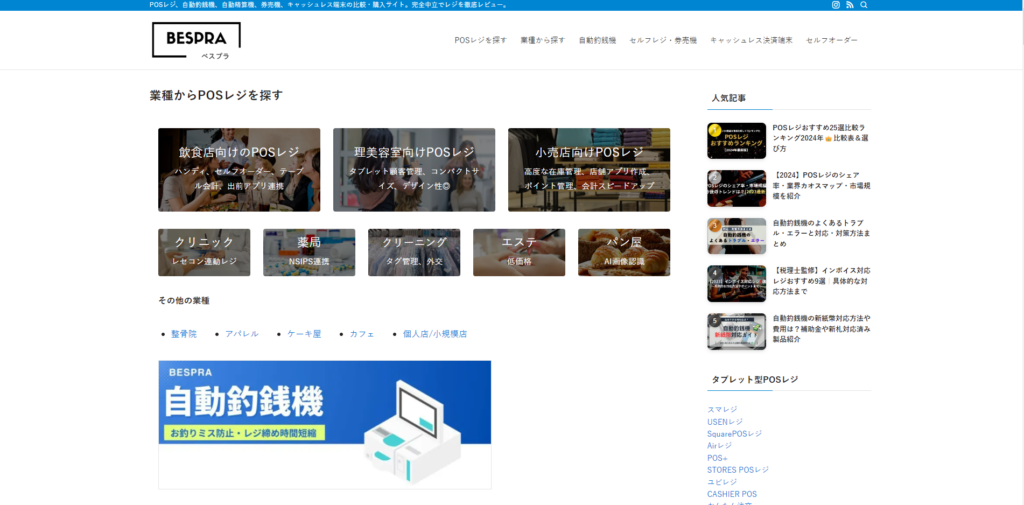This screenshot has width=1024, height=505.
Task: Follow the STORES POSレジ sidebar link
Action: click(738, 469)
